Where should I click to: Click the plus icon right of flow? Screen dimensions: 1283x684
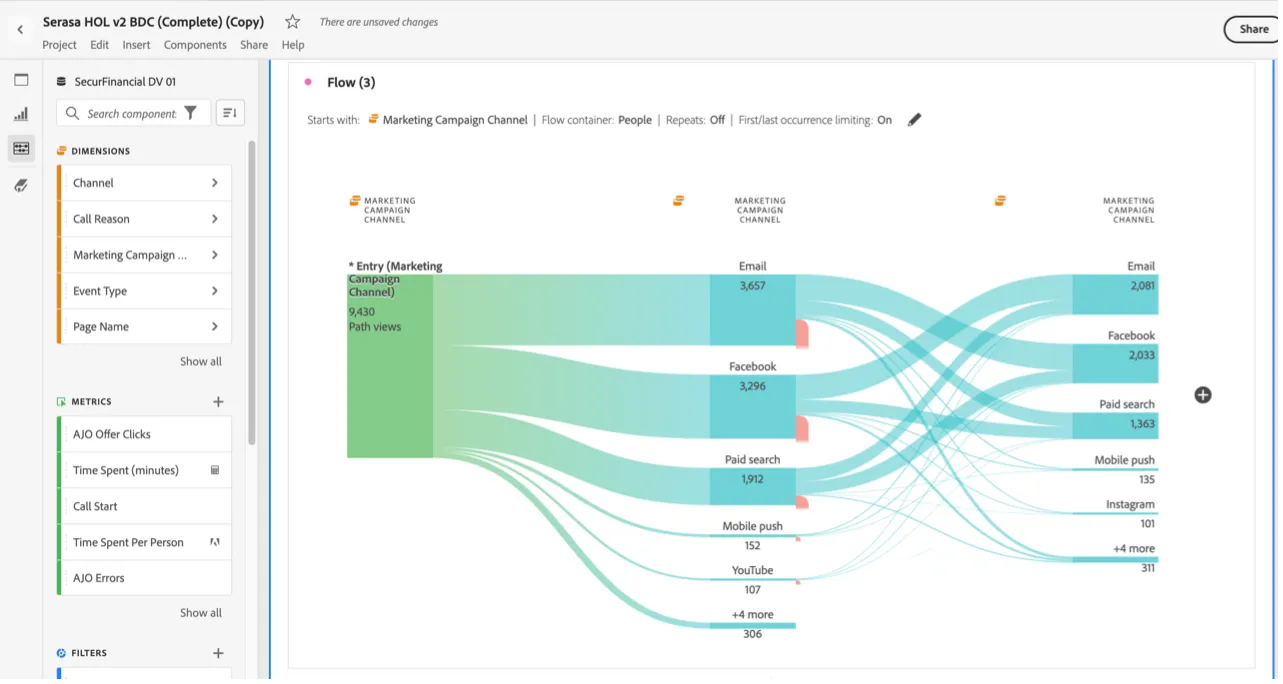coord(1203,395)
